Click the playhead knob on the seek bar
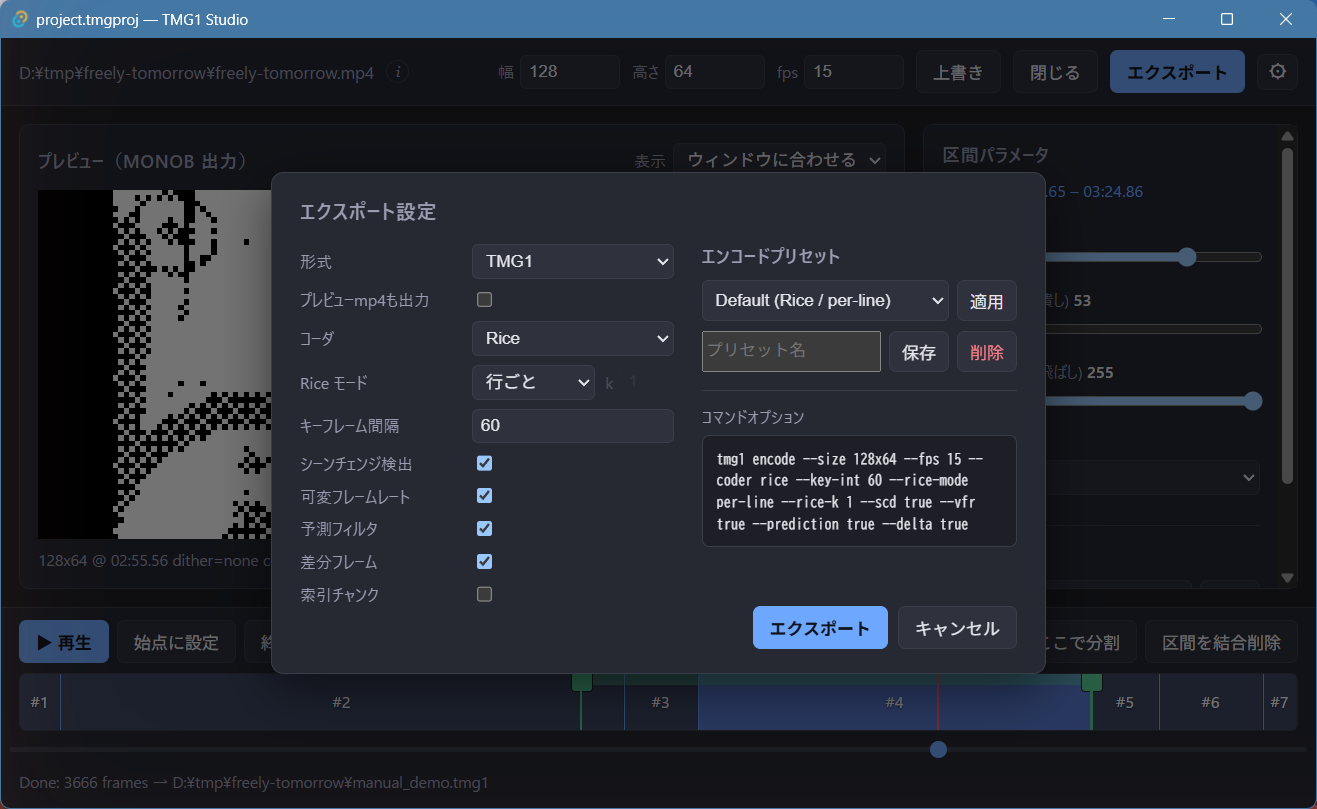This screenshot has height=809, width=1317. pyautogui.click(x=938, y=749)
